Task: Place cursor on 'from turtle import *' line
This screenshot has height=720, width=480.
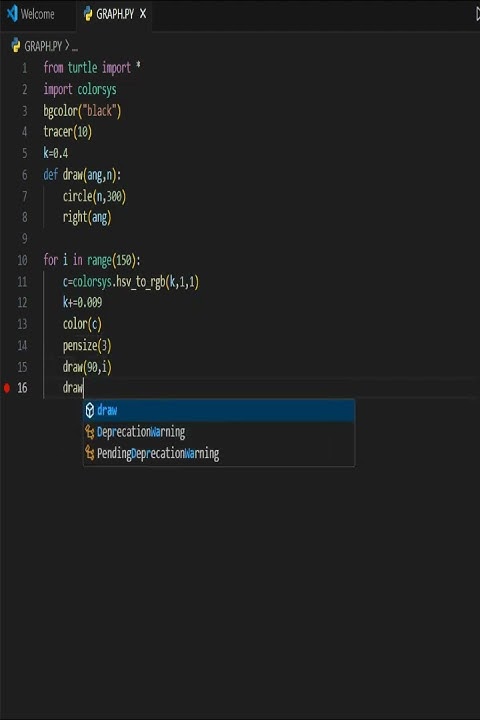Action: (92, 68)
